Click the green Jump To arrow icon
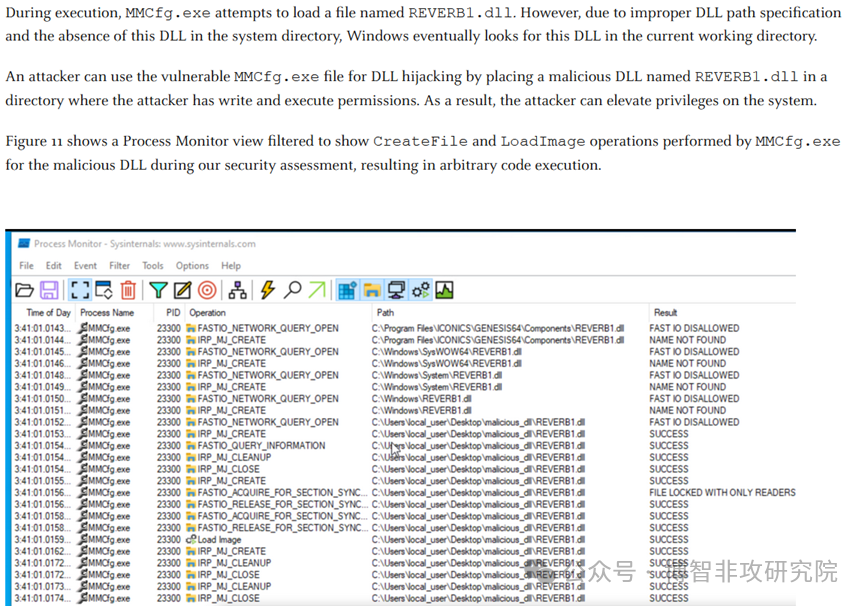This screenshot has height=606, width=865. [x=317, y=290]
